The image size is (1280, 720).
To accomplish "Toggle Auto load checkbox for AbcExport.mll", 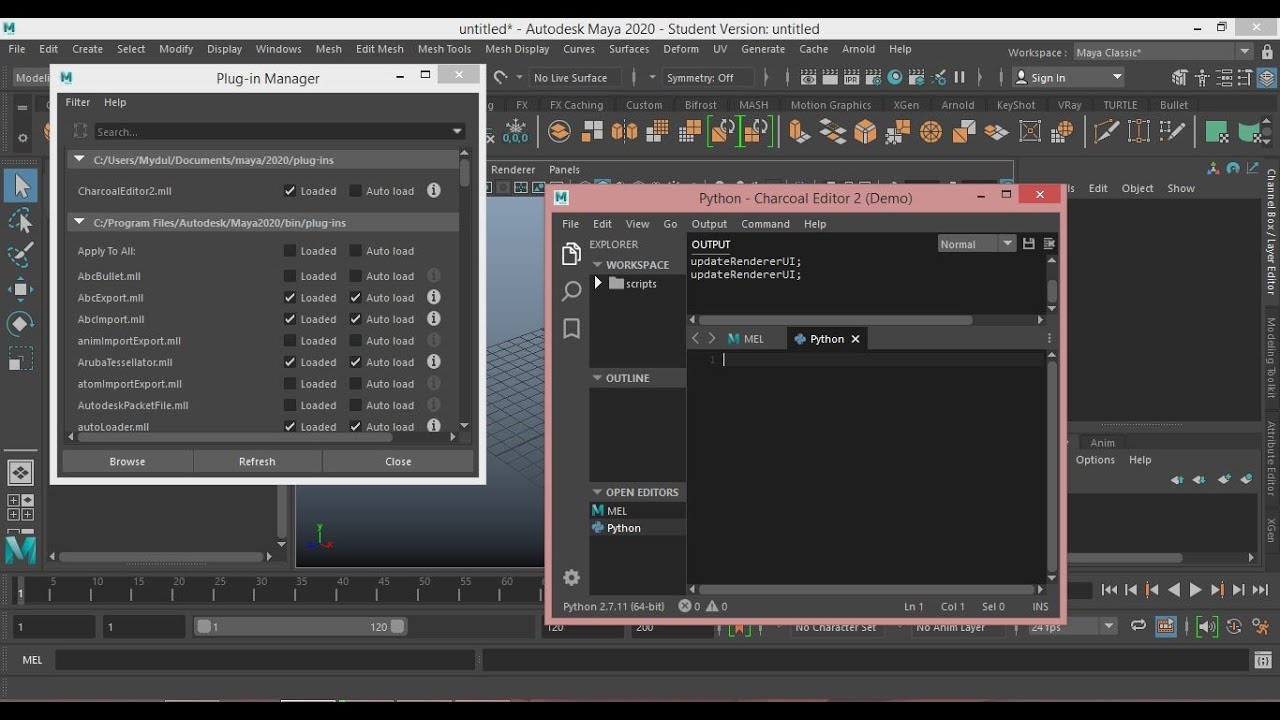I will [355, 298].
